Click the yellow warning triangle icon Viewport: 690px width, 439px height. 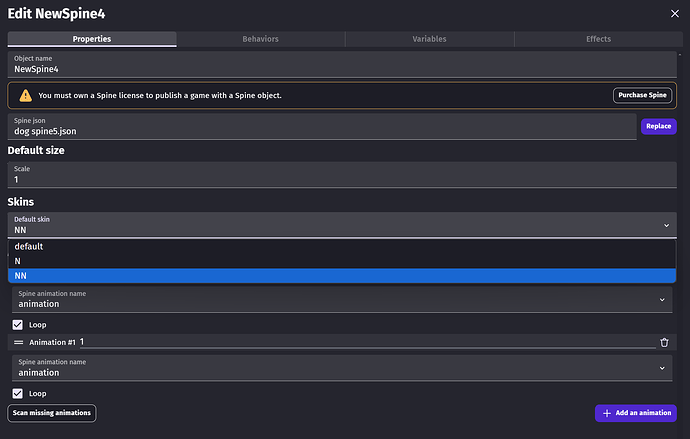tap(26, 95)
